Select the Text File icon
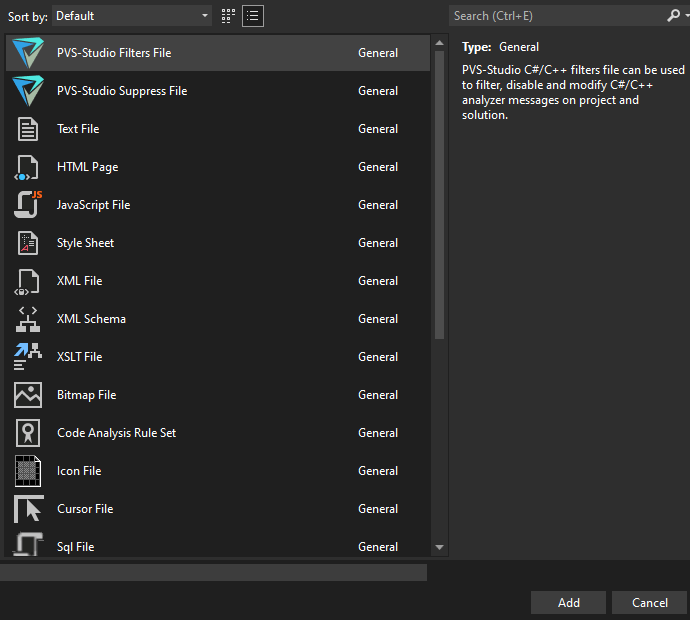690x620 pixels. [x=28, y=129]
